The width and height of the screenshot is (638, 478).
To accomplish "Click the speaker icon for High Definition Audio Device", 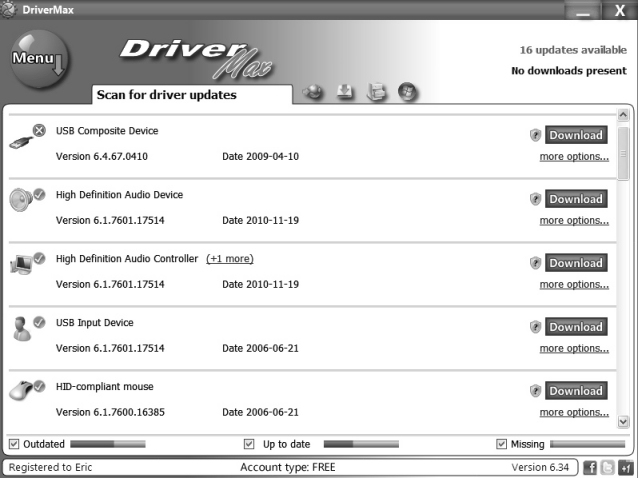I will click(20, 200).
